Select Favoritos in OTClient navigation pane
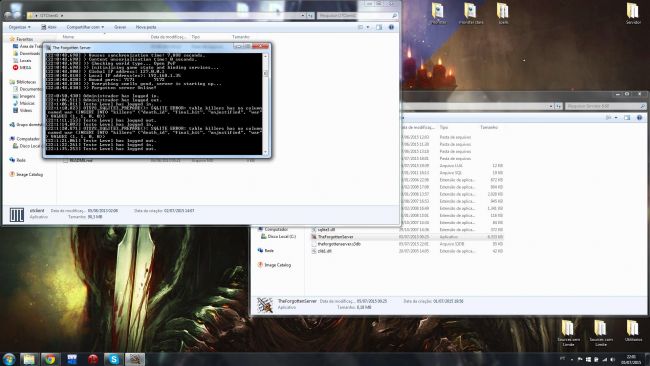650x366 pixels. [22, 39]
